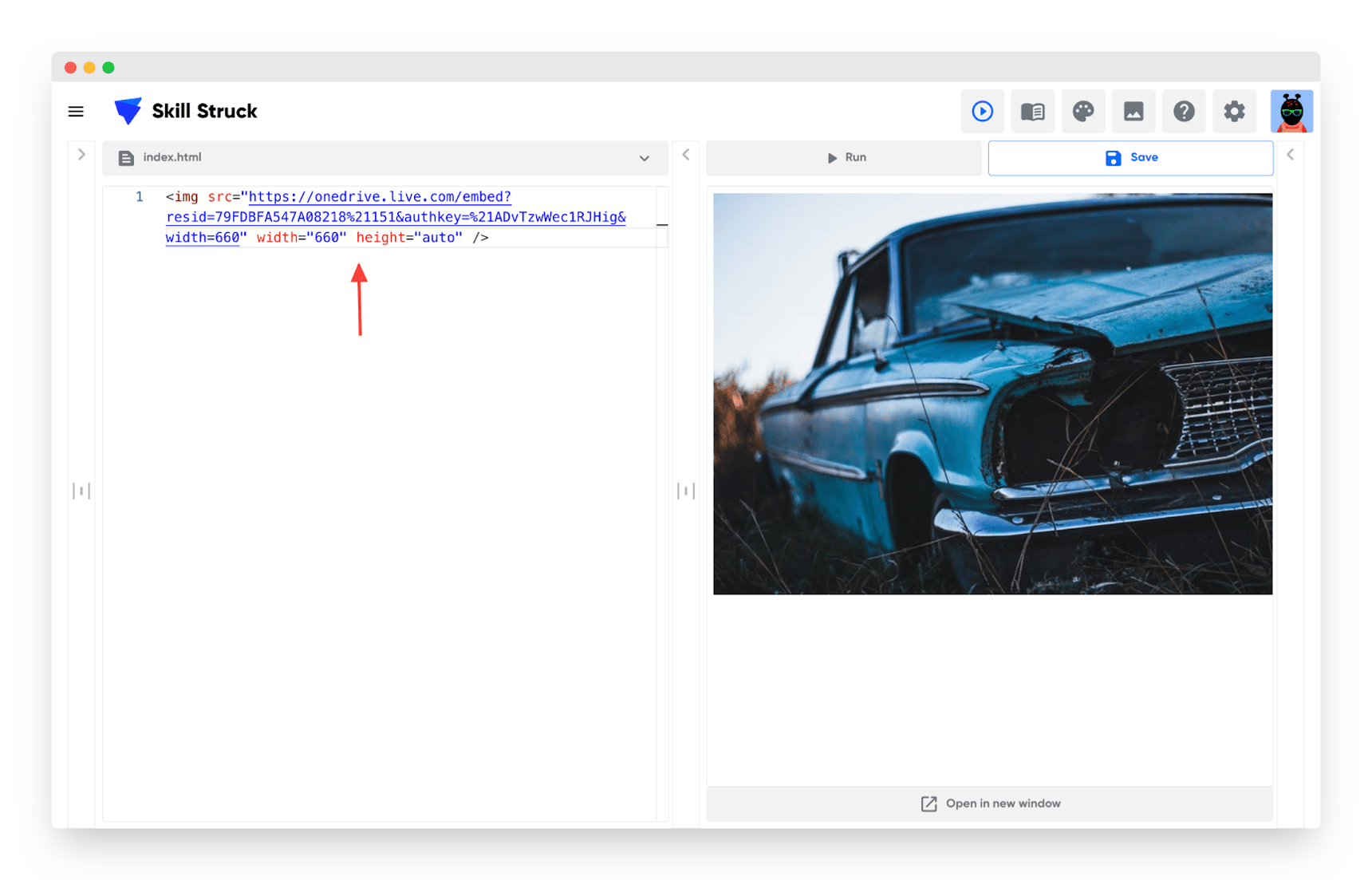Open the settings gear icon

[x=1234, y=111]
